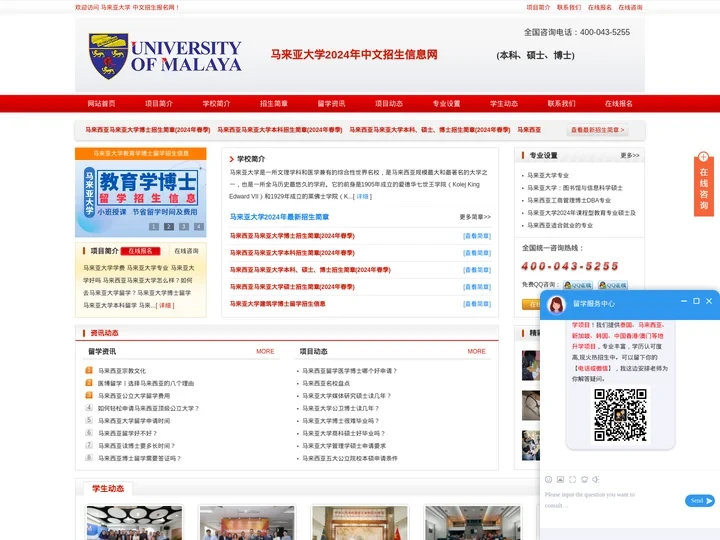The height and width of the screenshot is (540, 720).
Task: Send the chat message
Action: (x=699, y=501)
